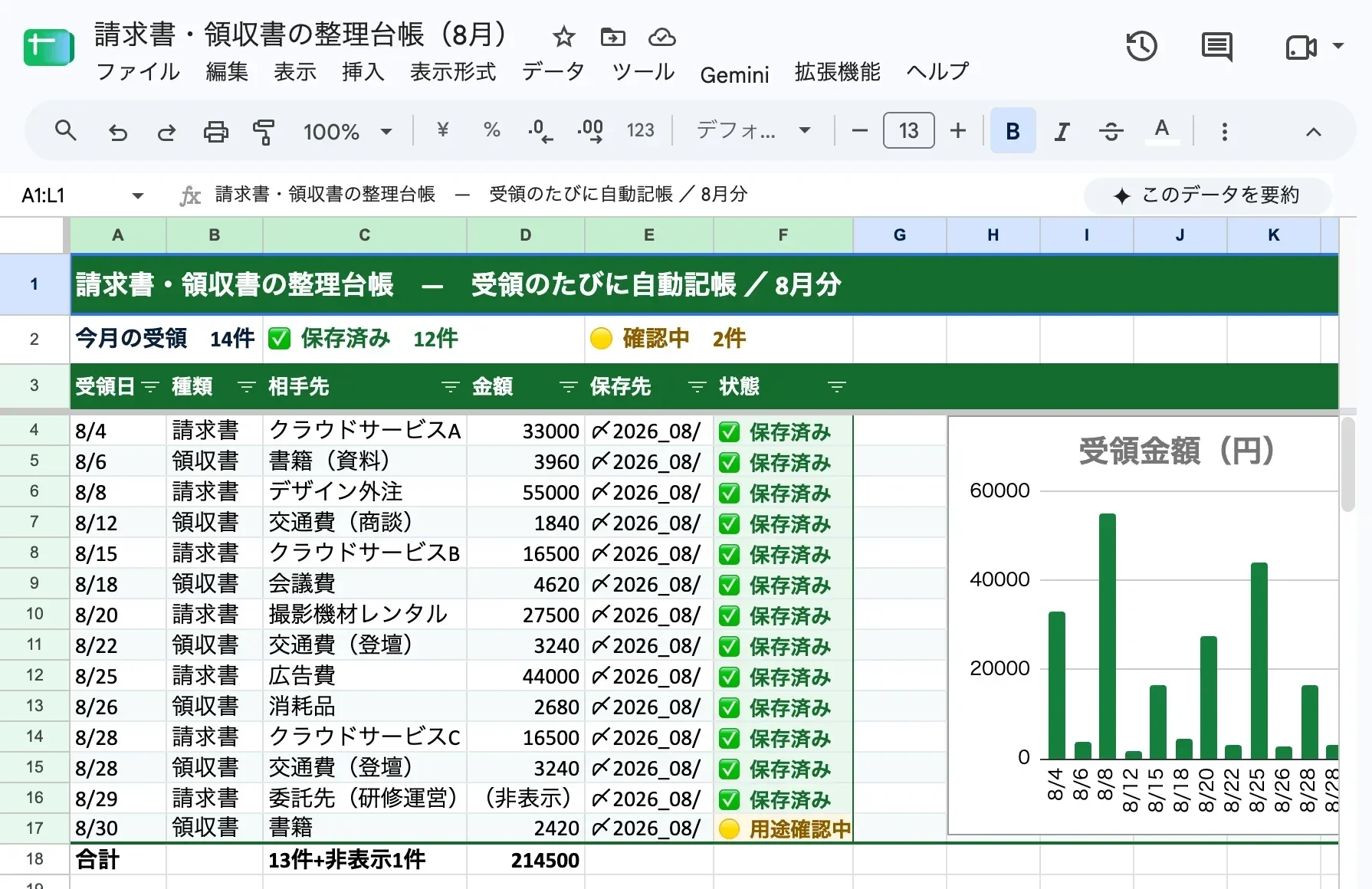The width and height of the screenshot is (1372, 889).
Task: Check cloud save status icon
Action: pyautogui.click(x=661, y=37)
